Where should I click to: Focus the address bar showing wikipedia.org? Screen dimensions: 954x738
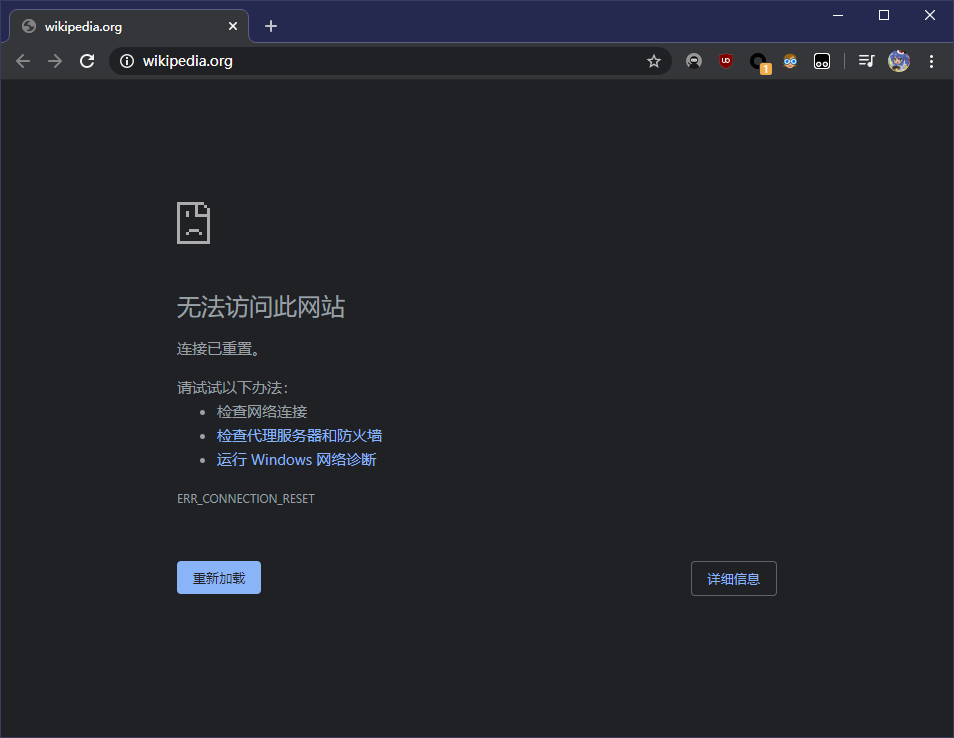pyautogui.click(x=389, y=61)
